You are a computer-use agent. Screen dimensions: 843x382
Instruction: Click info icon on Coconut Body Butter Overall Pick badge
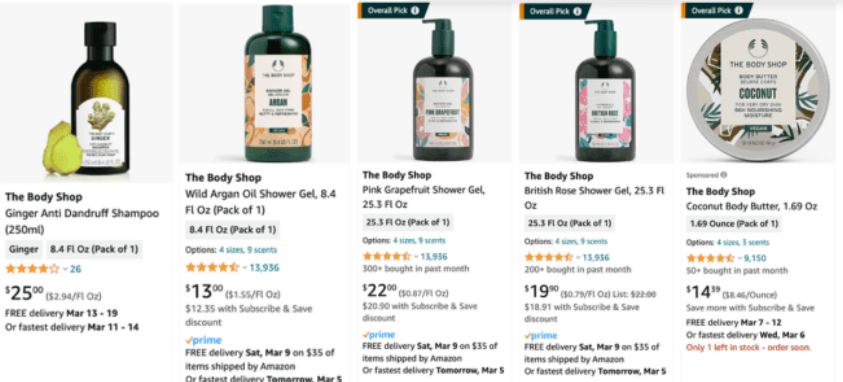click(x=739, y=10)
